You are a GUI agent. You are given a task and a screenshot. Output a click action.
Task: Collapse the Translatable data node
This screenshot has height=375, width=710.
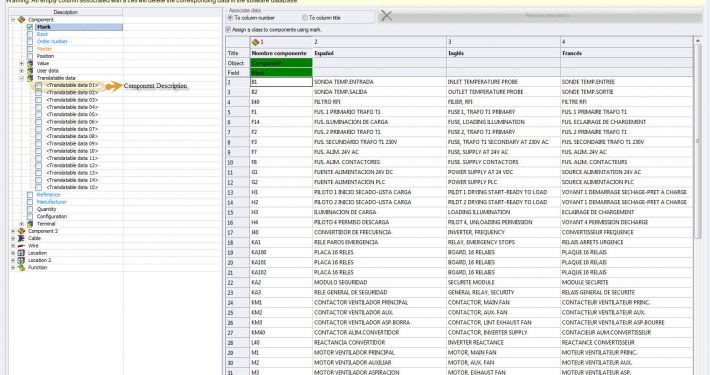click(21, 78)
